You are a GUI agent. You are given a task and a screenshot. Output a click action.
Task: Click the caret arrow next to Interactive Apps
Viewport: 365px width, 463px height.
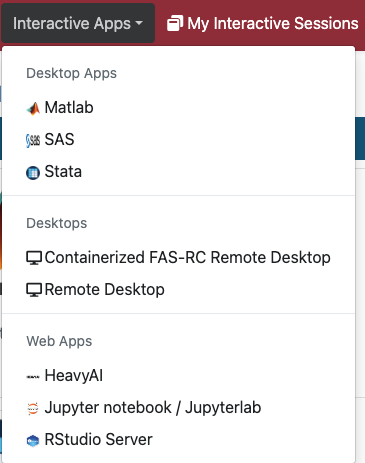point(139,23)
